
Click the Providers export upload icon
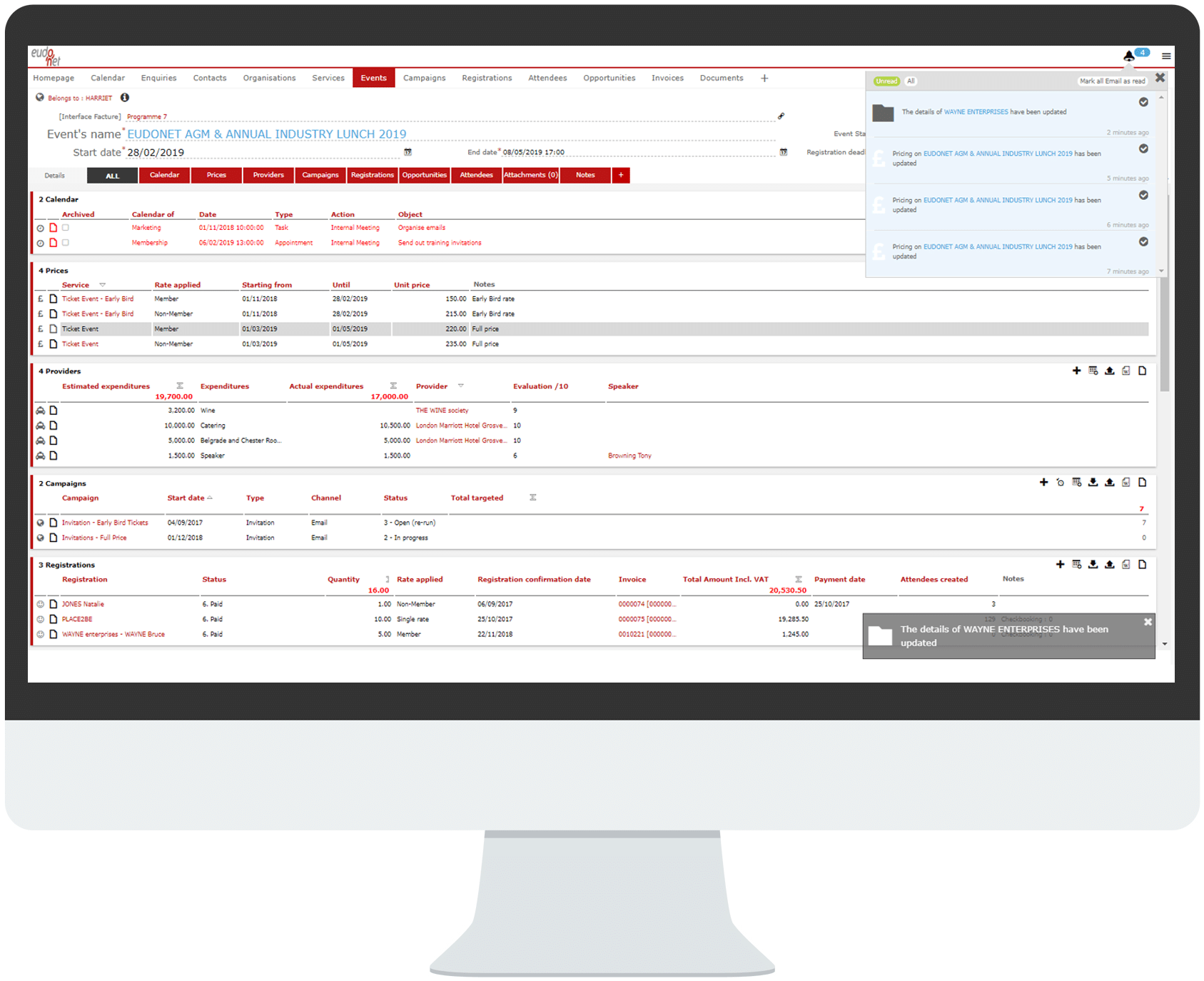point(1109,371)
